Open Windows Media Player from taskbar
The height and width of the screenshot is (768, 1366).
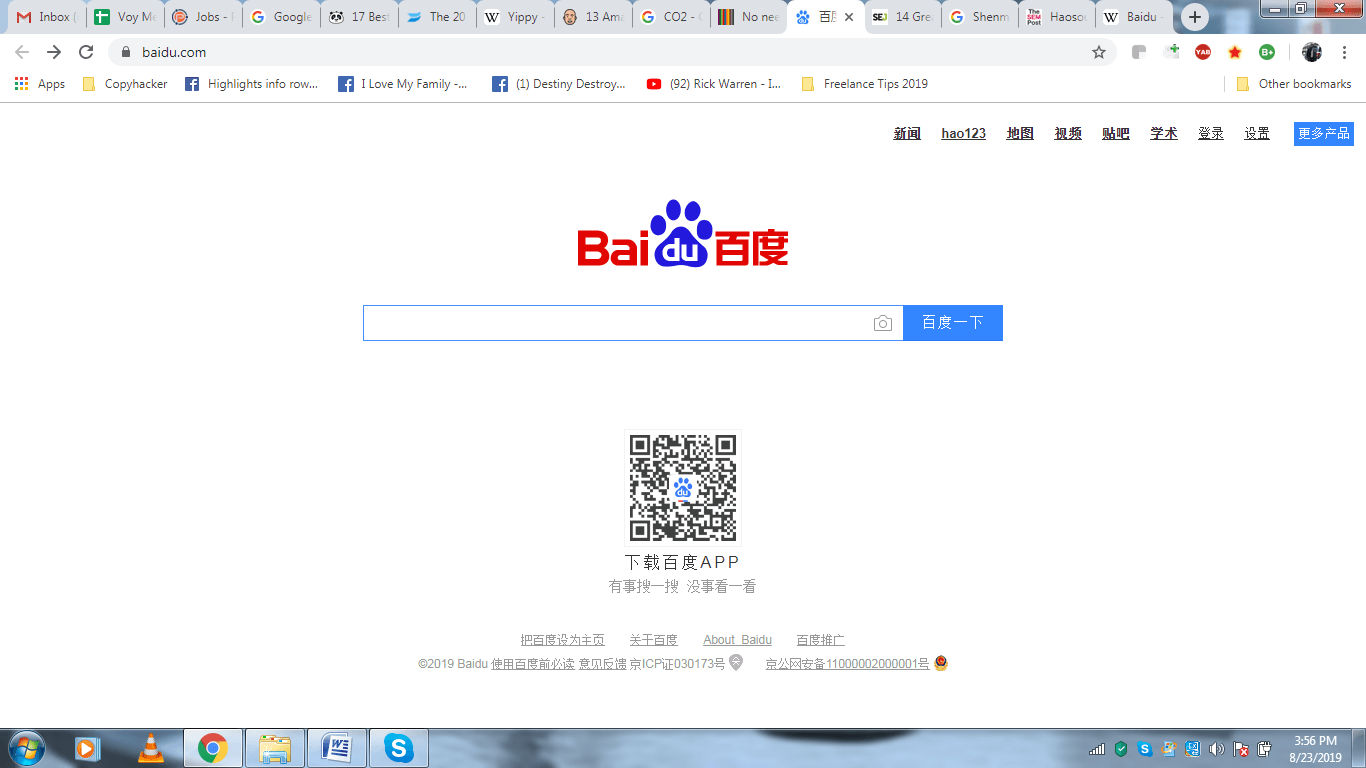coord(88,748)
